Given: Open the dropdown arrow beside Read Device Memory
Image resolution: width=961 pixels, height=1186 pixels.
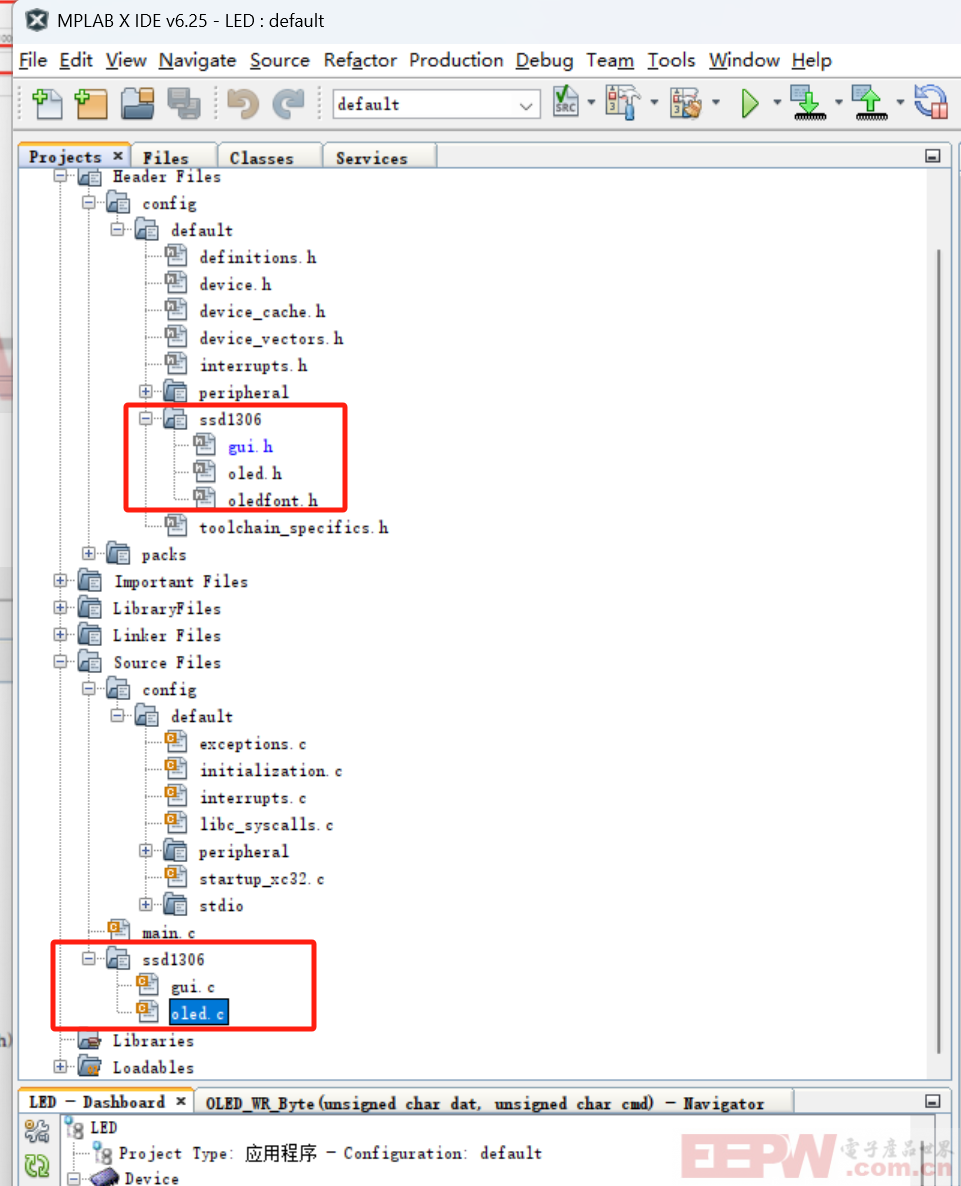Looking at the screenshot, I should tap(900, 103).
